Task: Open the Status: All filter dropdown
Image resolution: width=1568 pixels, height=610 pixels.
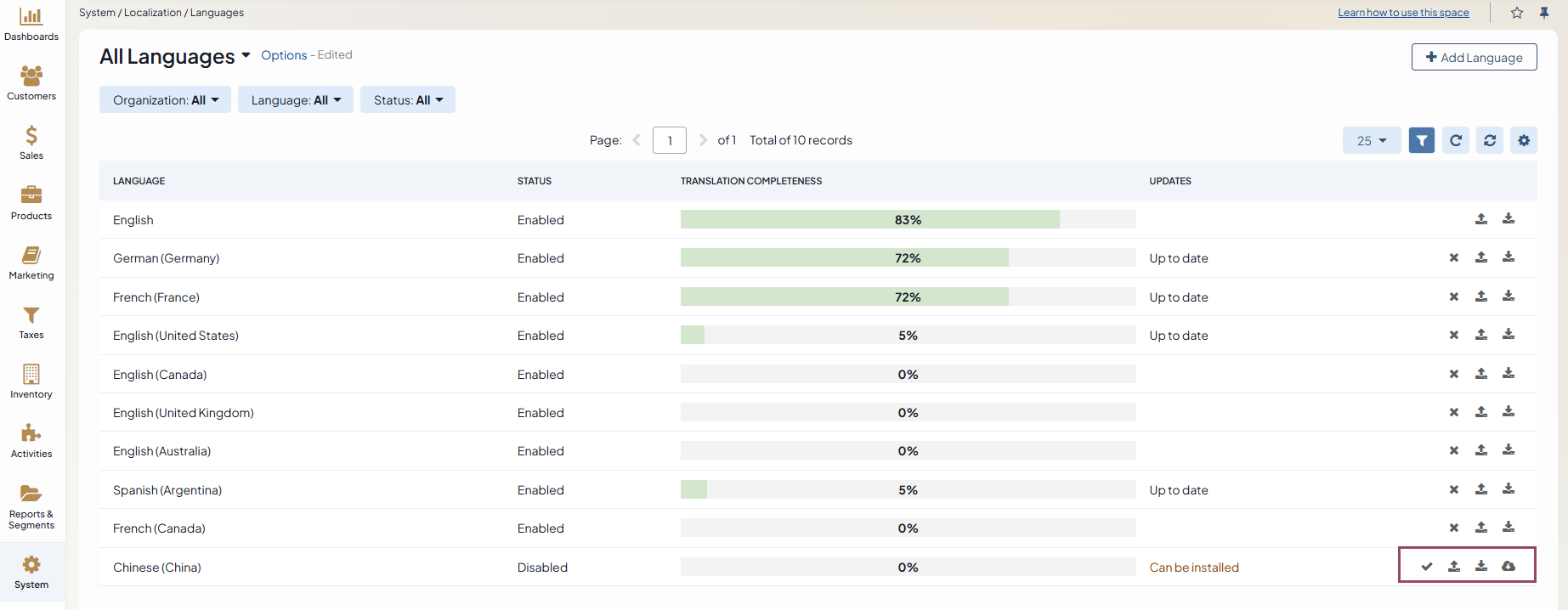Action: point(408,100)
